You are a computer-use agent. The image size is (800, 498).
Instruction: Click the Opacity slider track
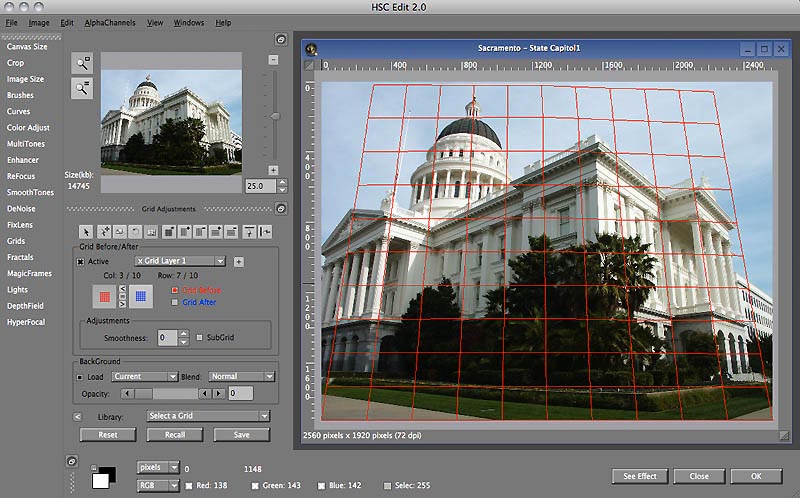(x=166, y=393)
